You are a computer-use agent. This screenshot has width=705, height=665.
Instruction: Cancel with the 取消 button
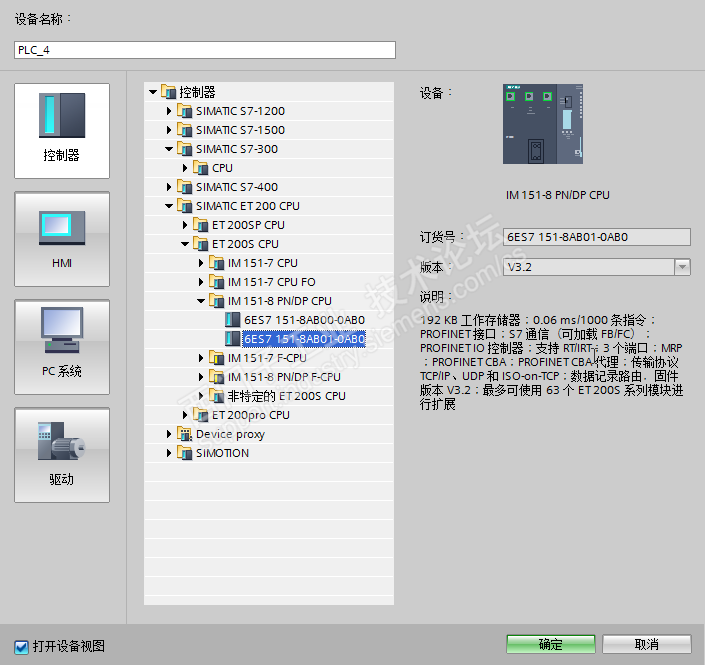[x=647, y=644]
